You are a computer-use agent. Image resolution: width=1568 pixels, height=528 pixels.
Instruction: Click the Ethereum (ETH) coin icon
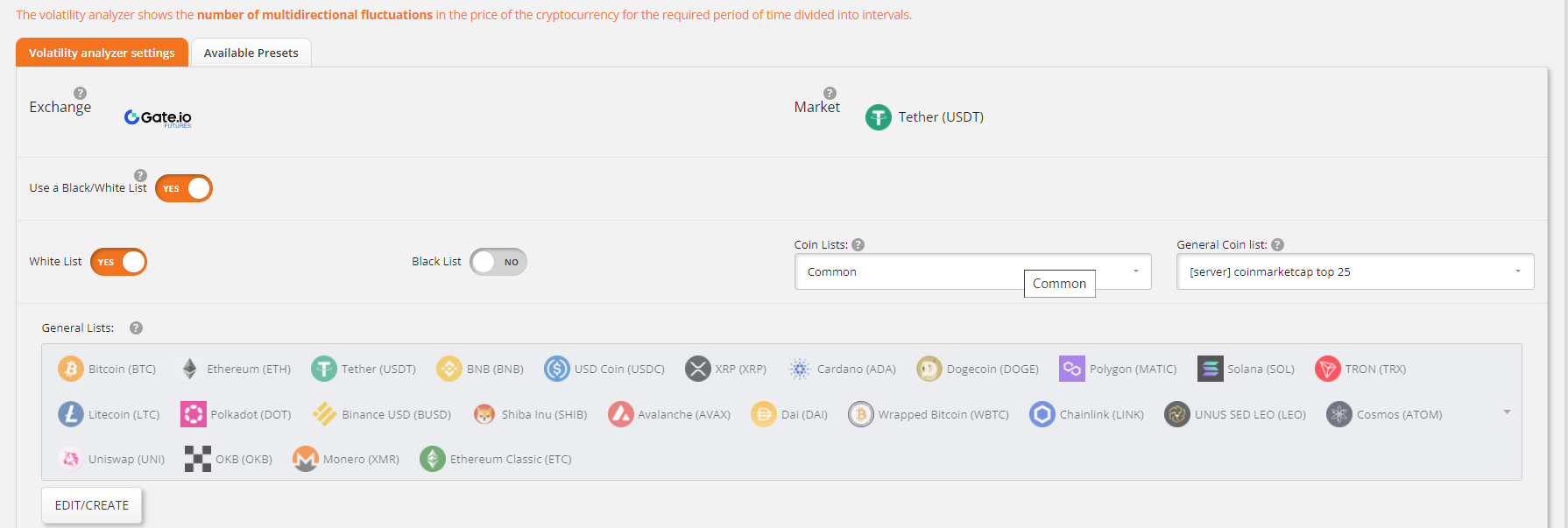(x=189, y=369)
